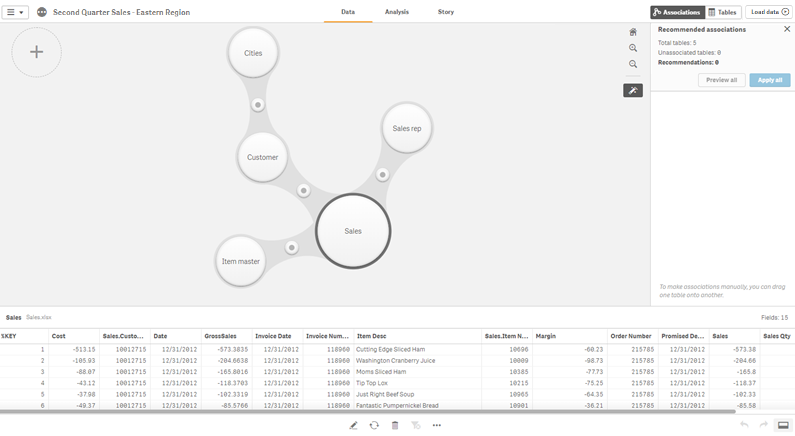Select the Sales table bubble
Viewport: 795px width, 436px height.
point(353,231)
